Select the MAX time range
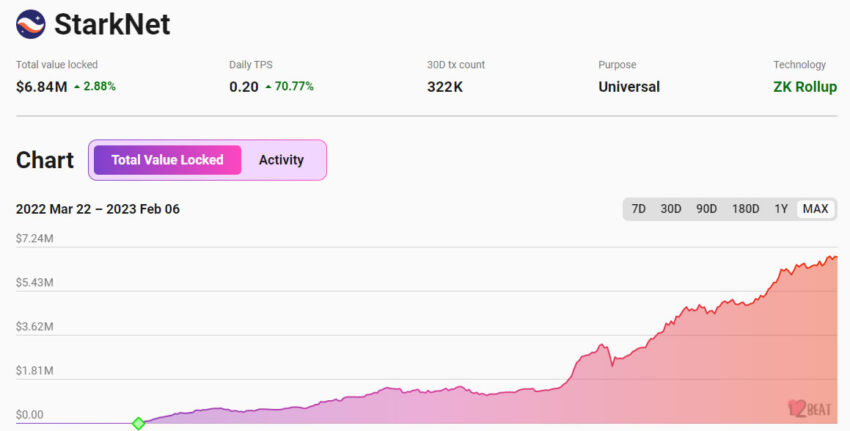Image resolution: width=850 pixels, height=431 pixels. 815,209
